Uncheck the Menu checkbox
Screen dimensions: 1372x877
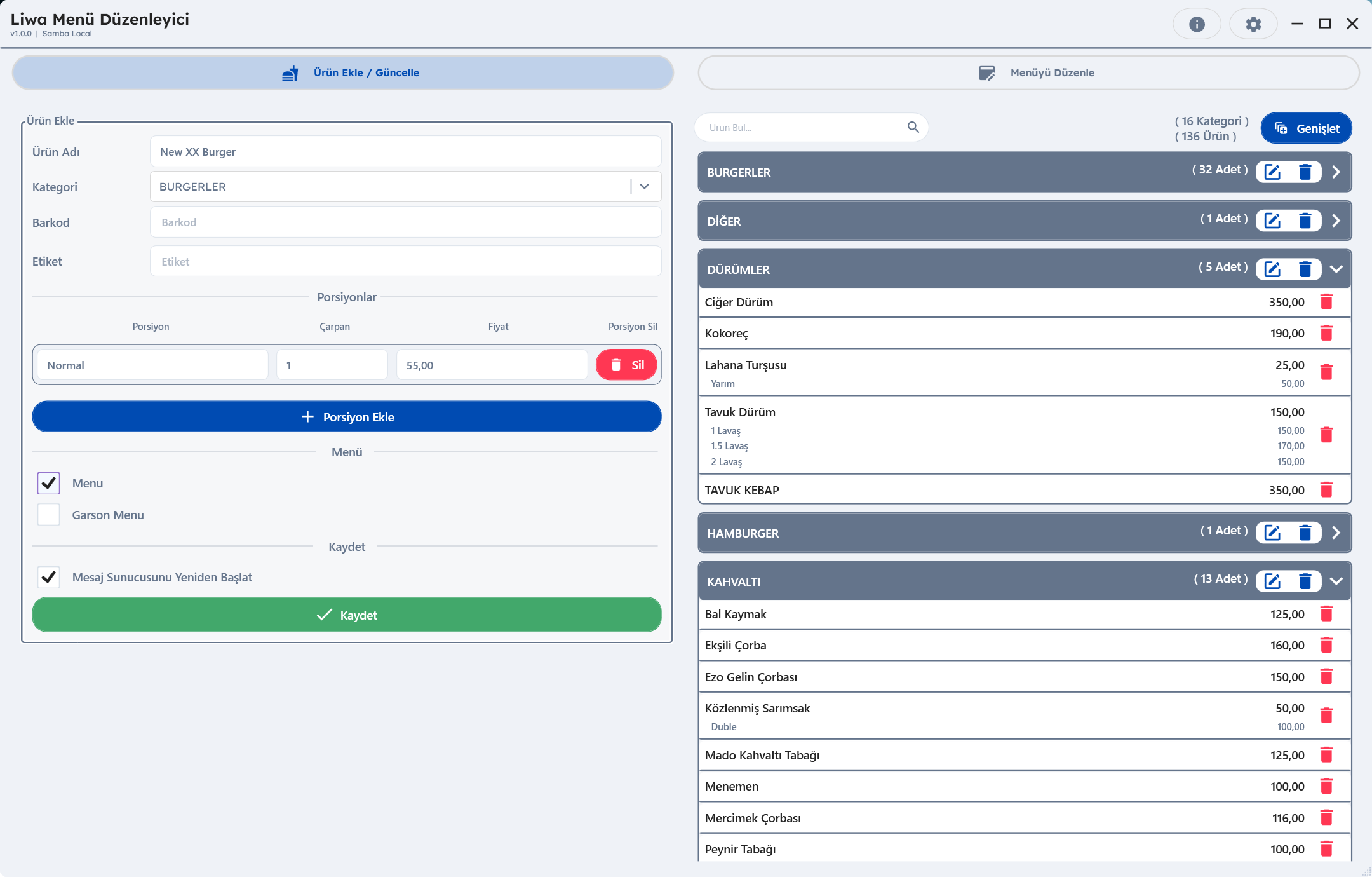pos(49,483)
